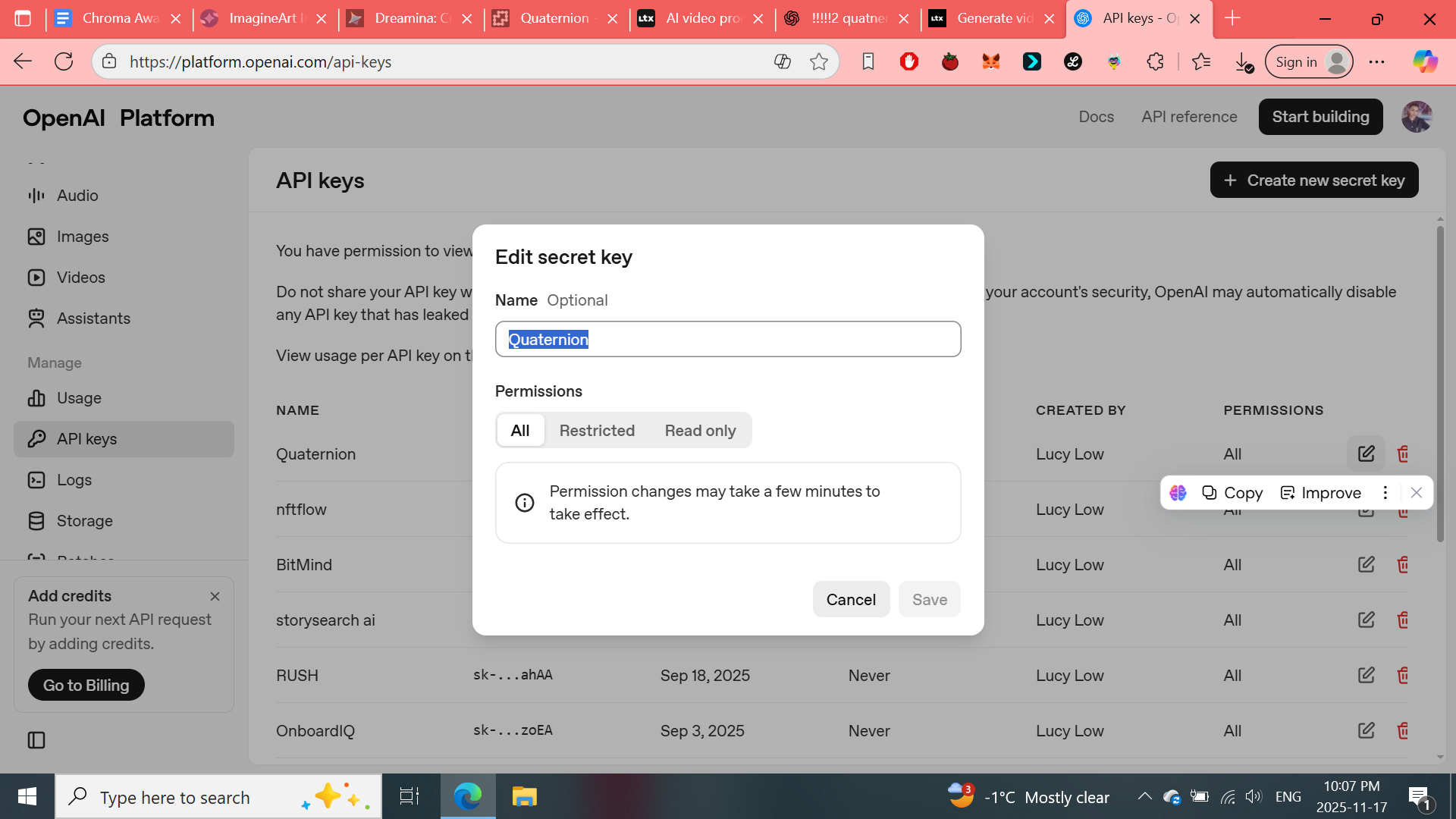1456x819 pixels.
Task: Select Restricted permissions option
Action: click(597, 431)
